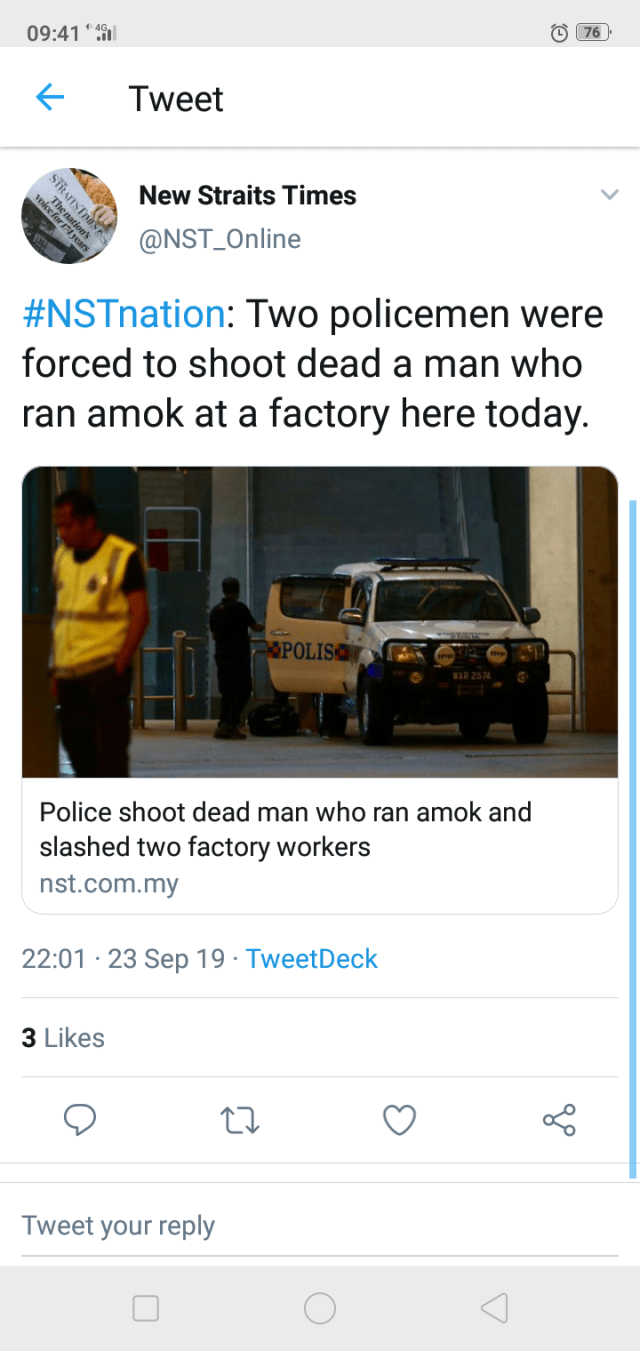
Task: Click the New Straits Times account name
Action: point(247,195)
